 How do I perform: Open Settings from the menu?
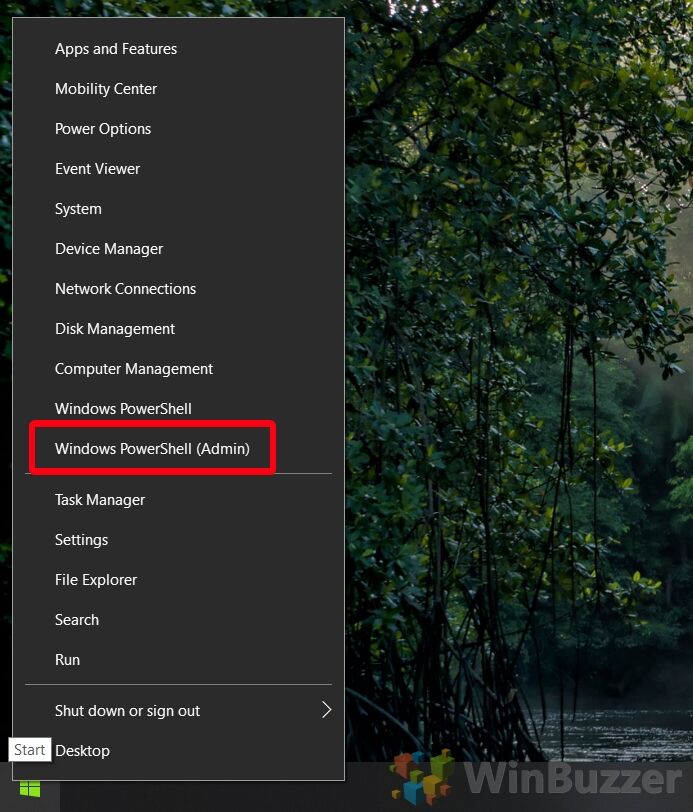pyautogui.click(x=179, y=540)
